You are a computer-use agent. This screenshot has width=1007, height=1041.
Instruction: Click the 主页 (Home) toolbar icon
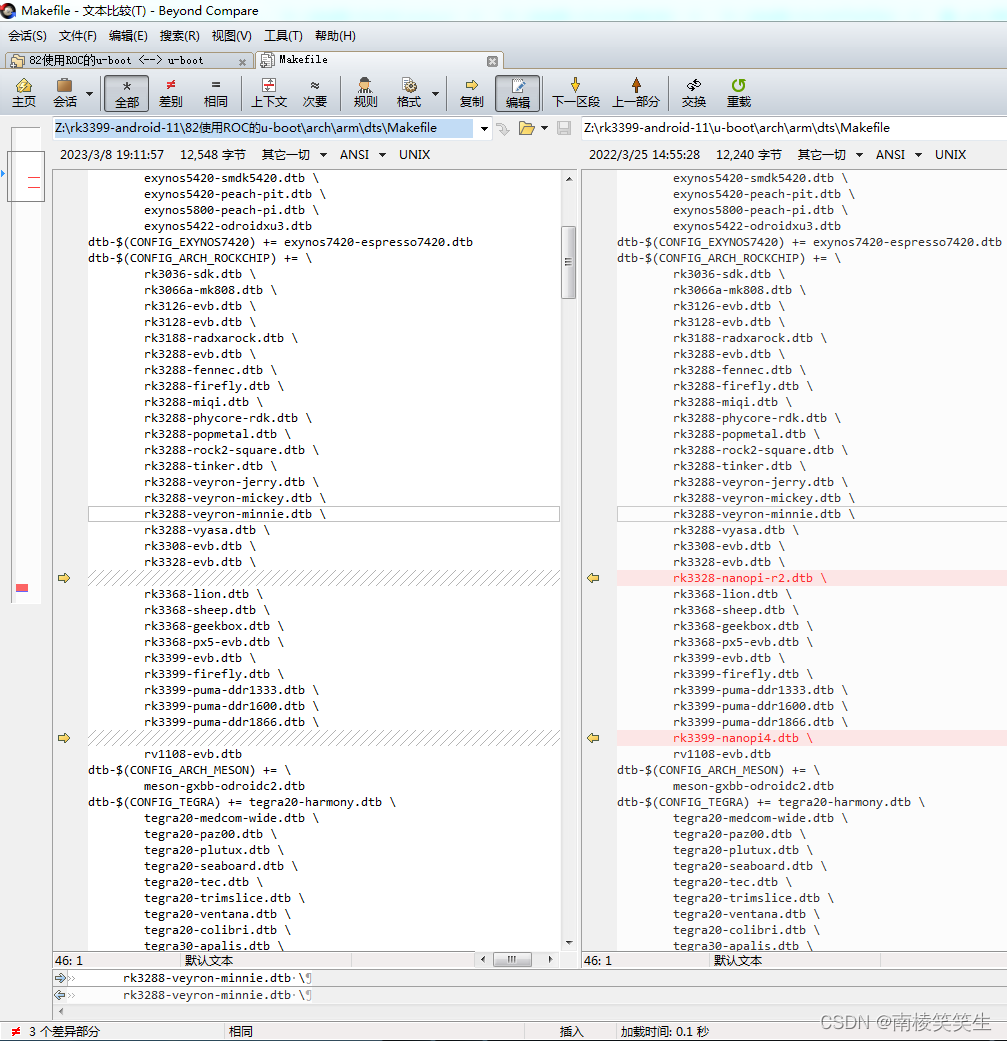coord(24,92)
